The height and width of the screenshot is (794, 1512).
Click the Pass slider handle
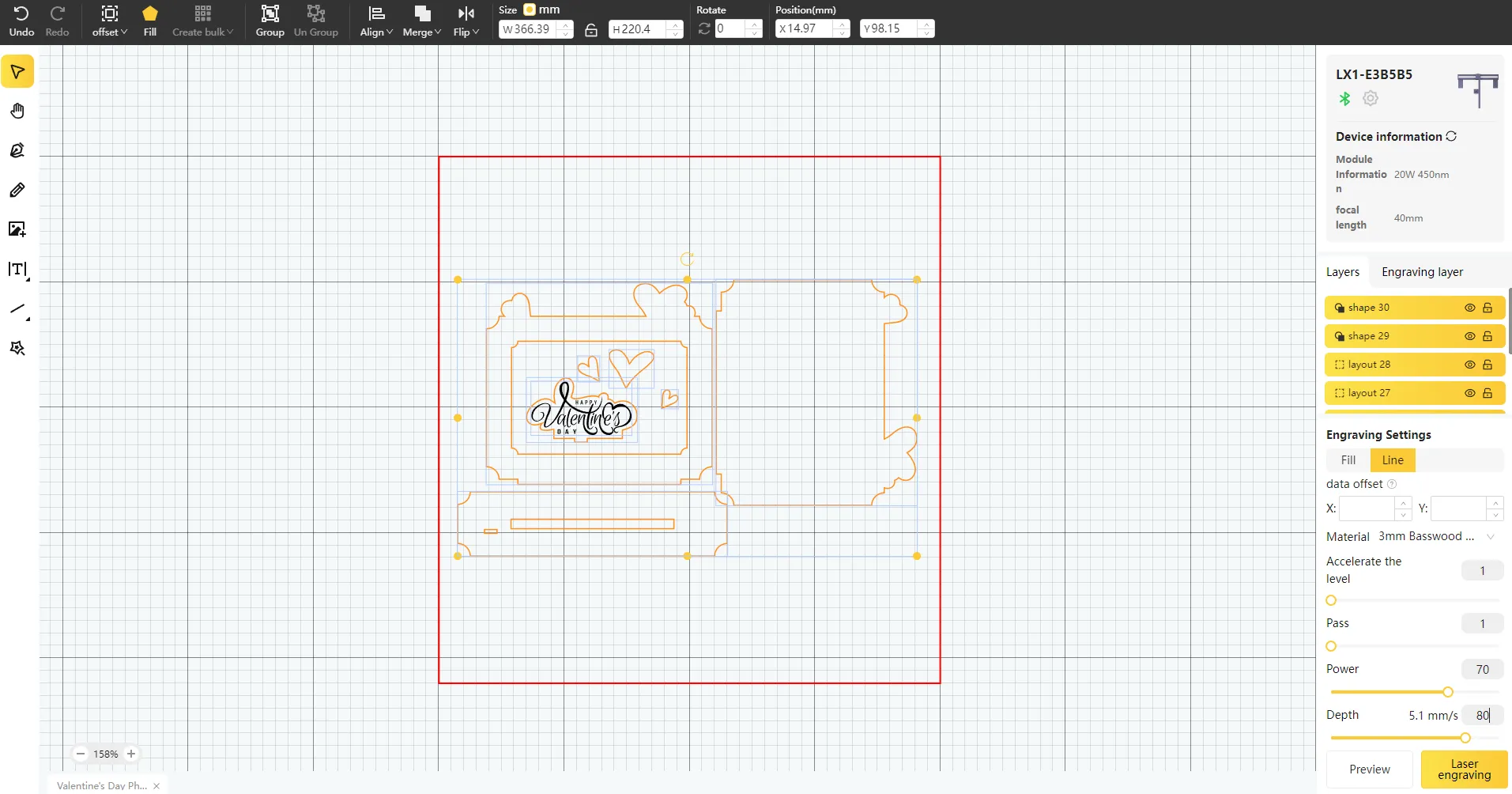pyautogui.click(x=1331, y=646)
